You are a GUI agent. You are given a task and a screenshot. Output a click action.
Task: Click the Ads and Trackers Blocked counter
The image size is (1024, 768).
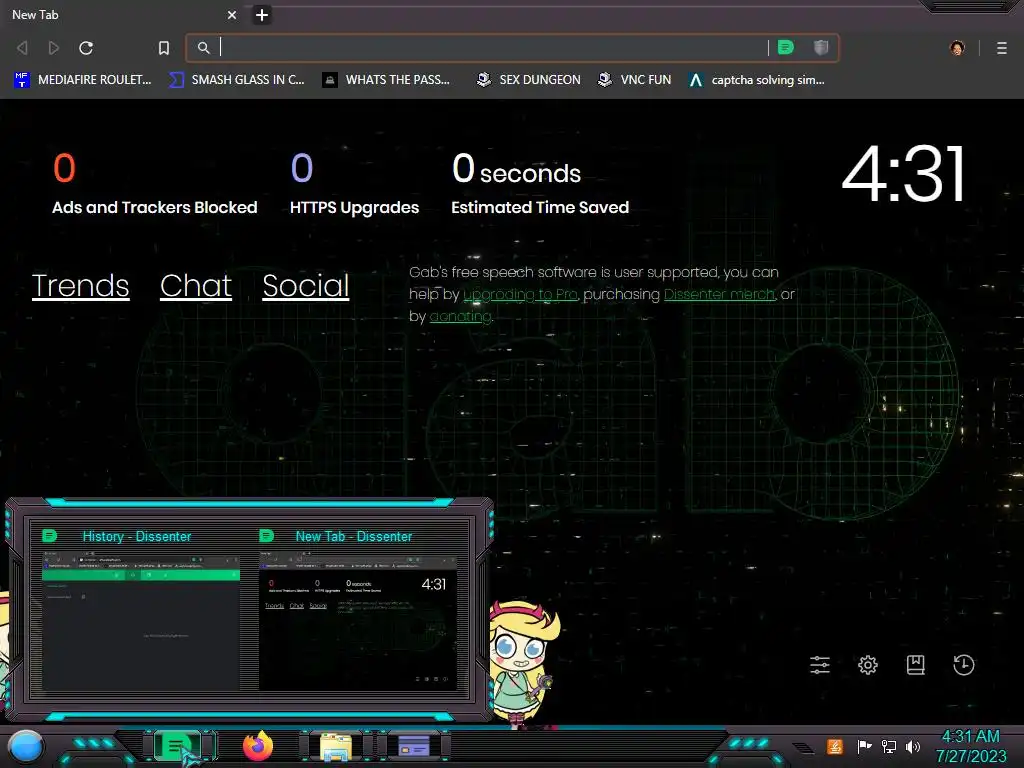(x=155, y=184)
